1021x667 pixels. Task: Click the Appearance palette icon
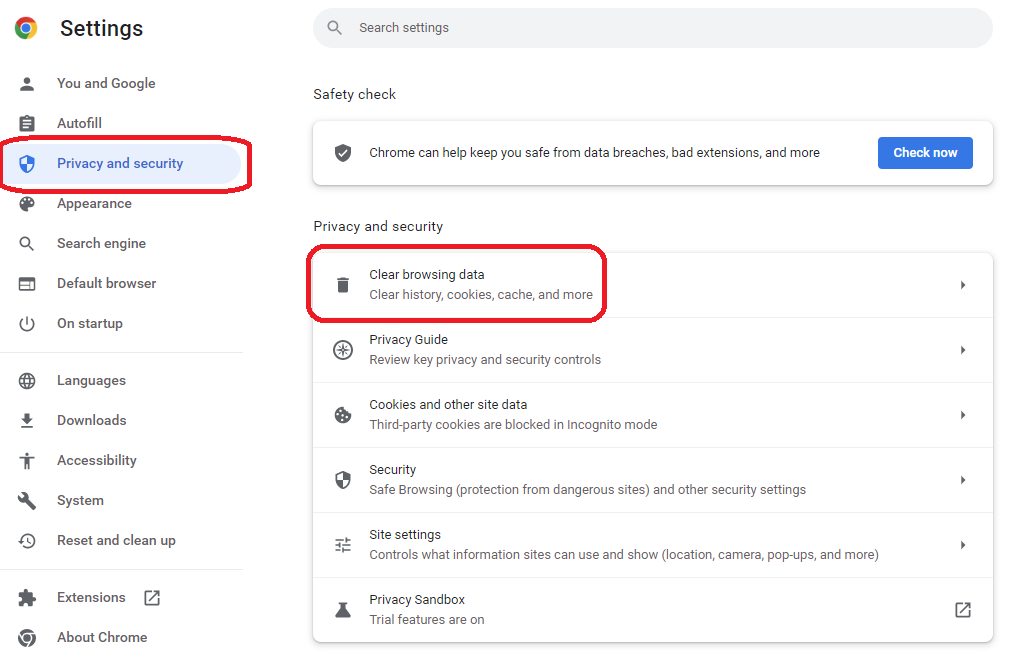(27, 203)
